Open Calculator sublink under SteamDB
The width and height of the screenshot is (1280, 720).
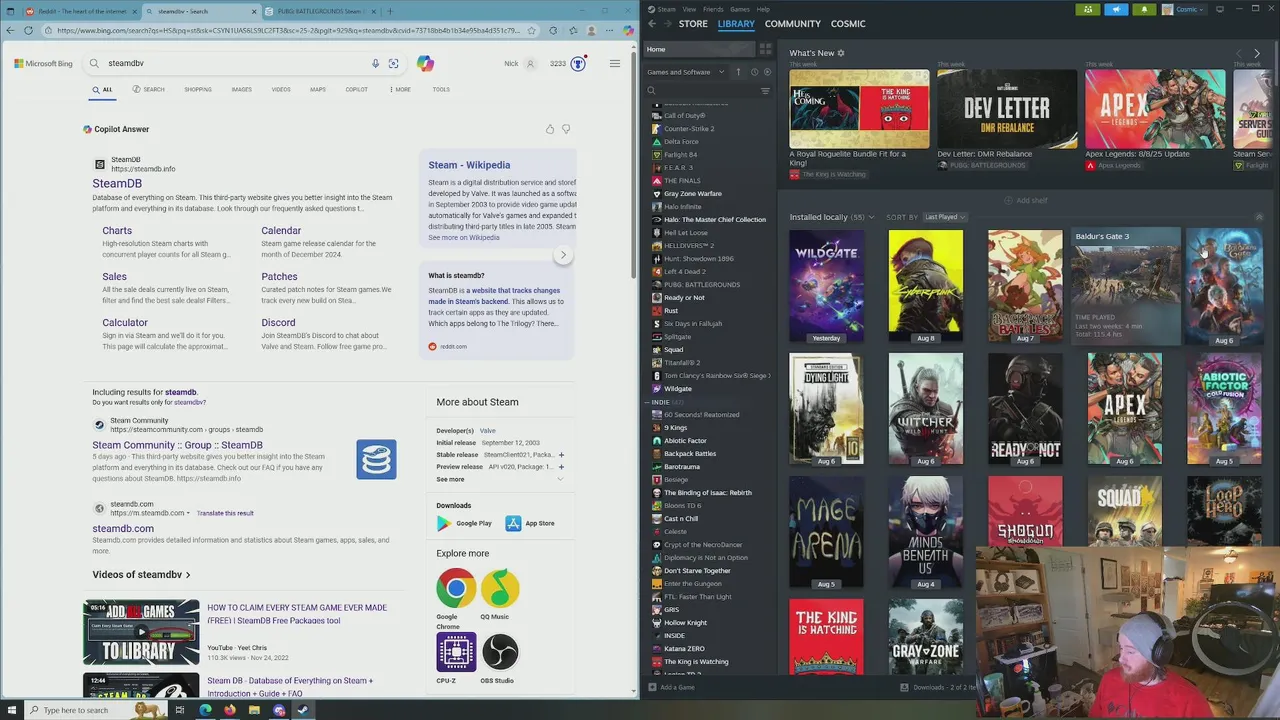tap(125, 323)
